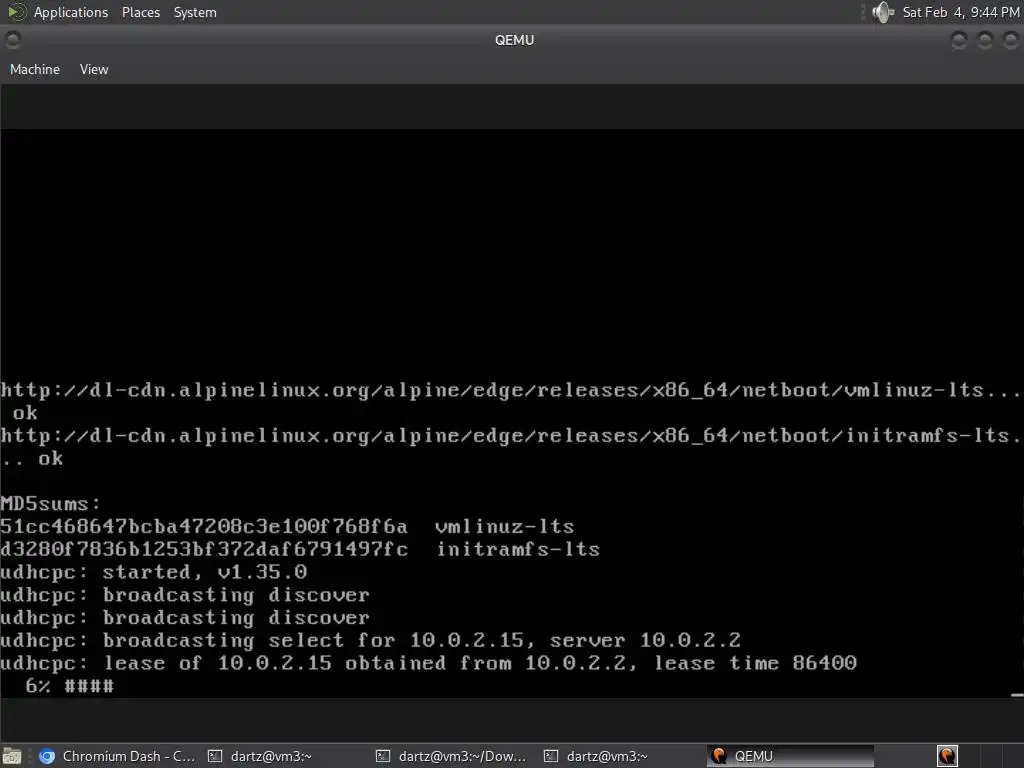Image resolution: width=1024 pixels, height=768 pixels.
Task: Minimize the QEMU window
Action: [959, 40]
